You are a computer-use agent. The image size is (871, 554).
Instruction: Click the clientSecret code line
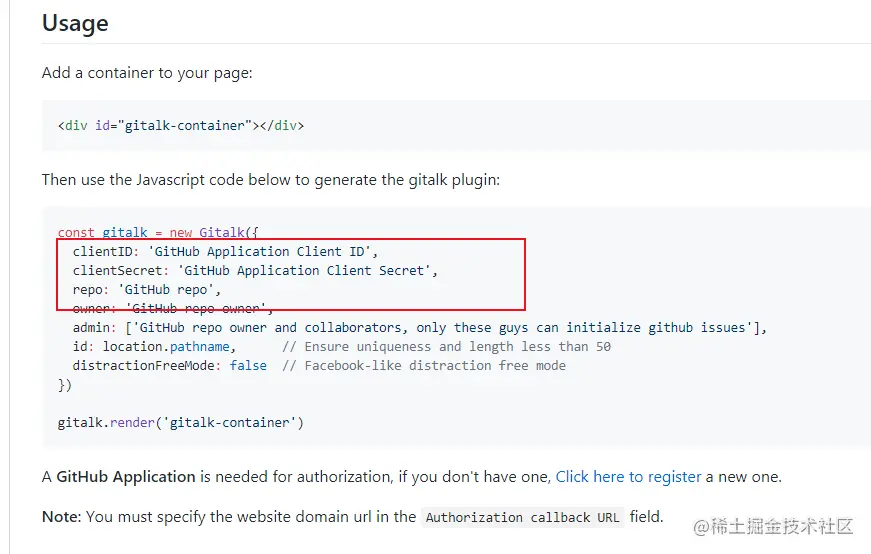click(255, 271)
